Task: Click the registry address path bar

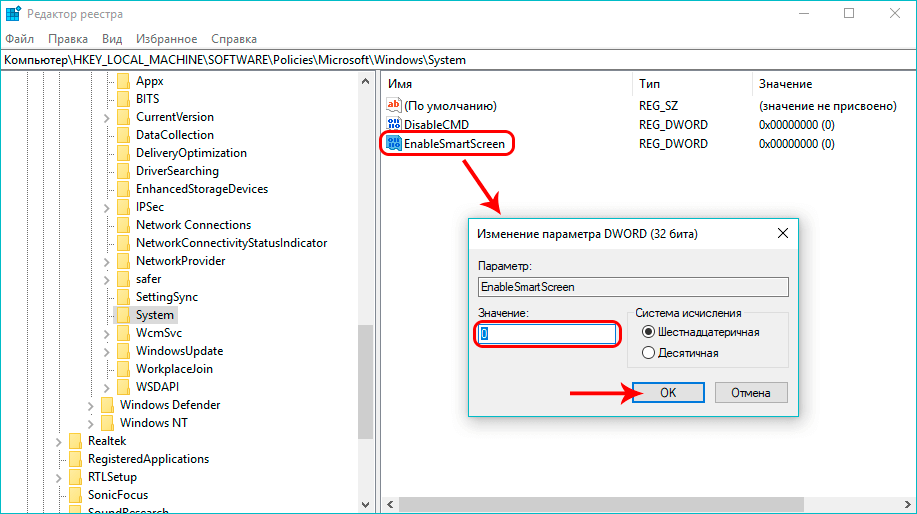Action: click(x=458, y=60)
